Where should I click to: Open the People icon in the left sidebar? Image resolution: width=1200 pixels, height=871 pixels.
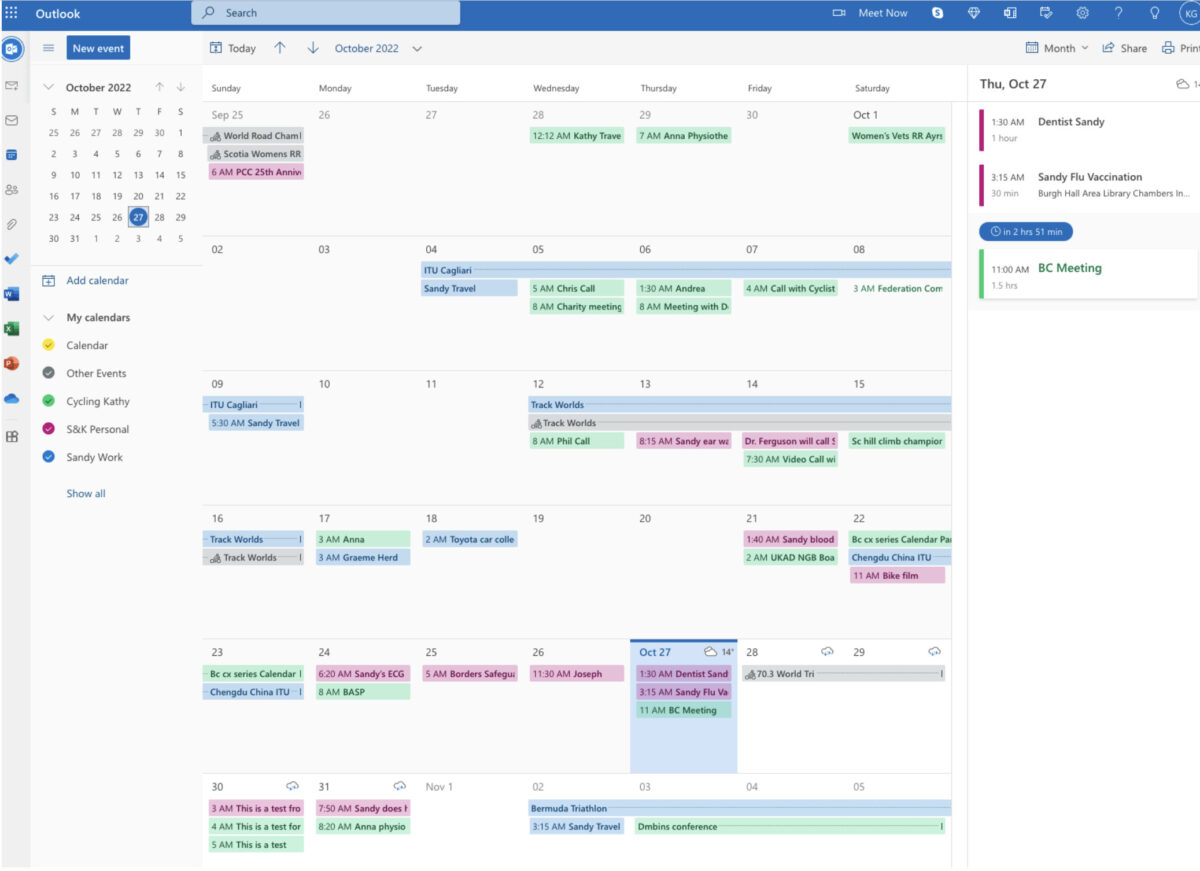[x=13, y=189]
